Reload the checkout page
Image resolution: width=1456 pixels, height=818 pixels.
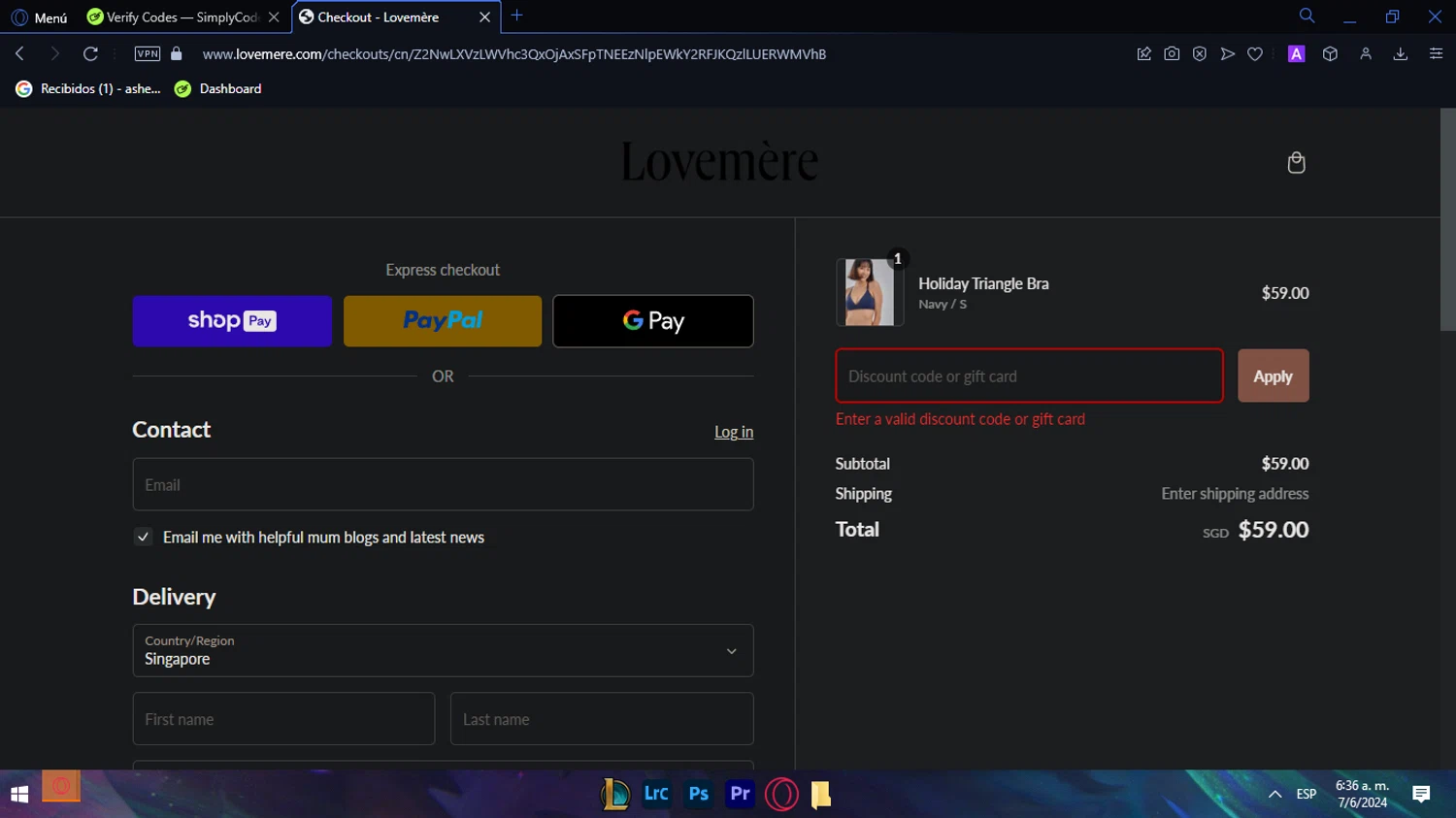click(x=90, y=53)
